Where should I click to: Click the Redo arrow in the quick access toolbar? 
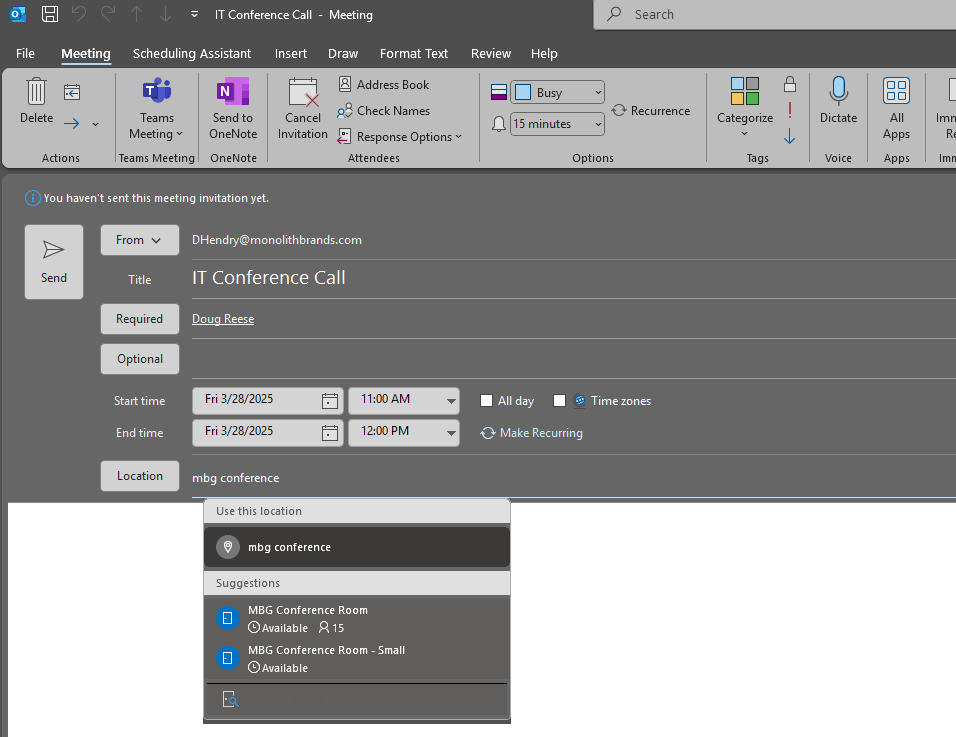107,14
